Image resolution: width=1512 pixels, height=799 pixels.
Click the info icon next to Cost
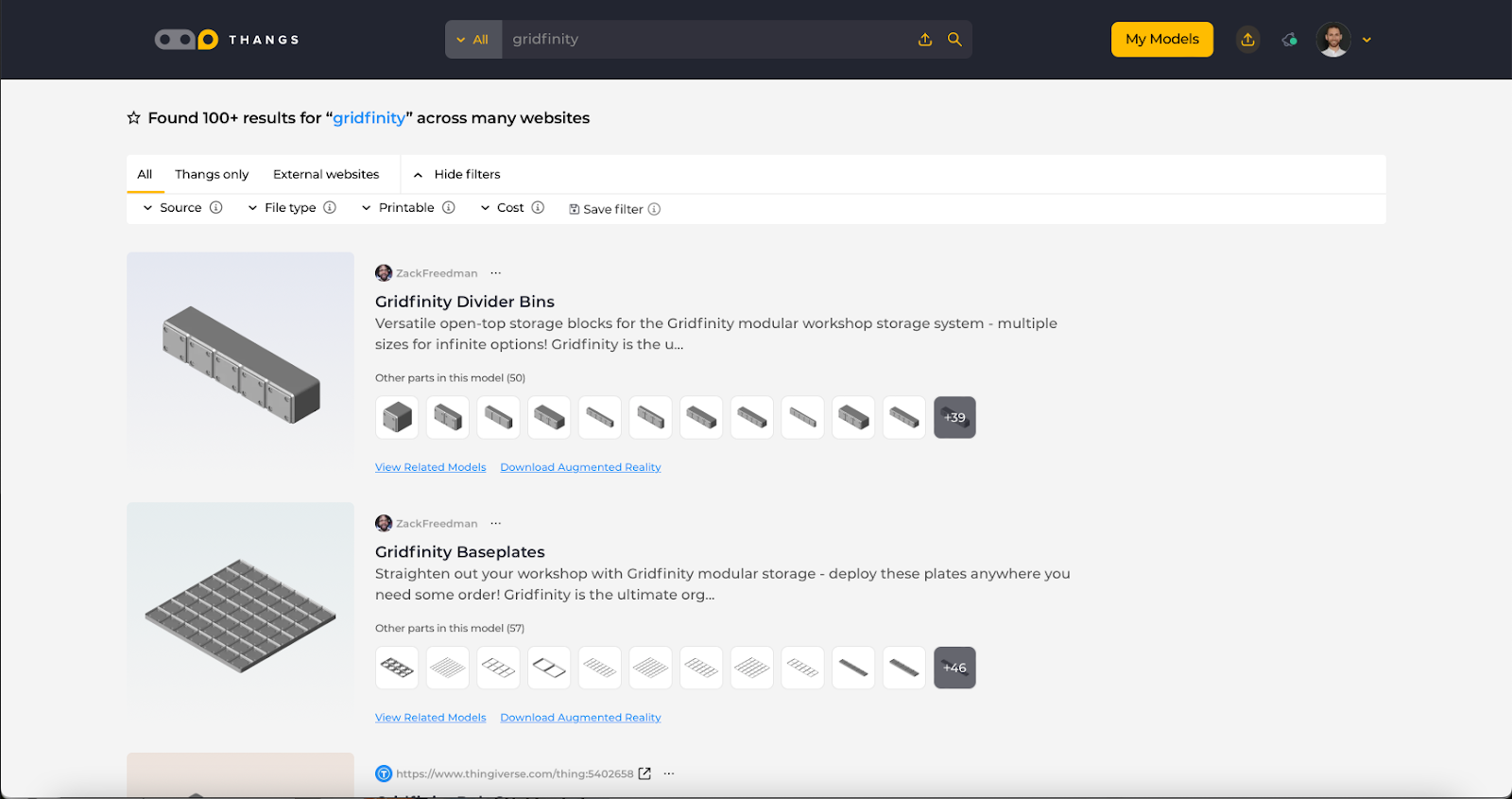click(x=538, y=207)
